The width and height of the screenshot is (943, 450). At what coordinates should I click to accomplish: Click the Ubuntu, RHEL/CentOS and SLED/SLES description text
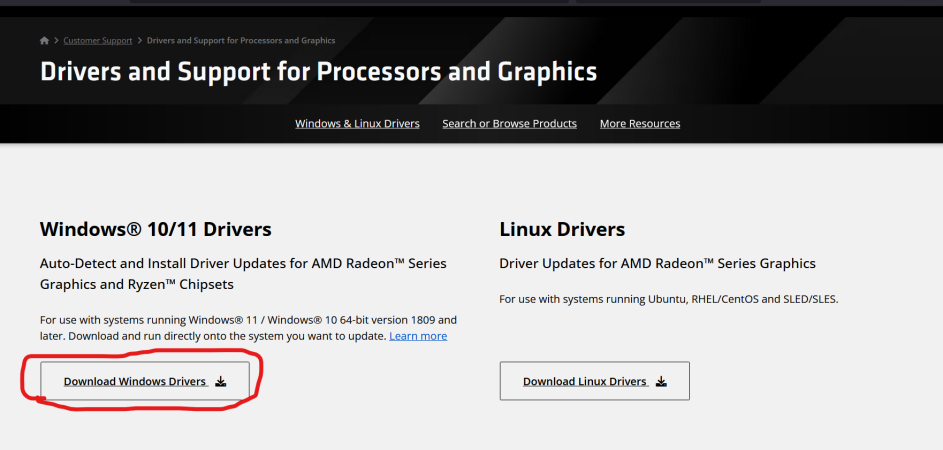pyautogui.click(x=669, y=299)
